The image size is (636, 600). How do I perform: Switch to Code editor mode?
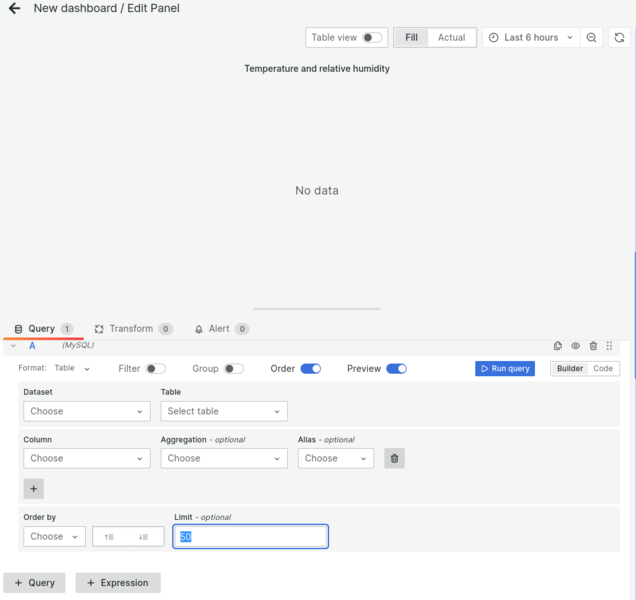pyautogui.click(x=603, y=369)
